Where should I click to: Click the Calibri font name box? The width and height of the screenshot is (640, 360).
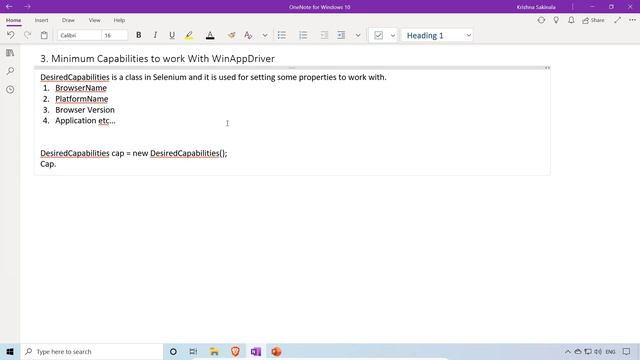pyautogui.click(x=79, y=36)
